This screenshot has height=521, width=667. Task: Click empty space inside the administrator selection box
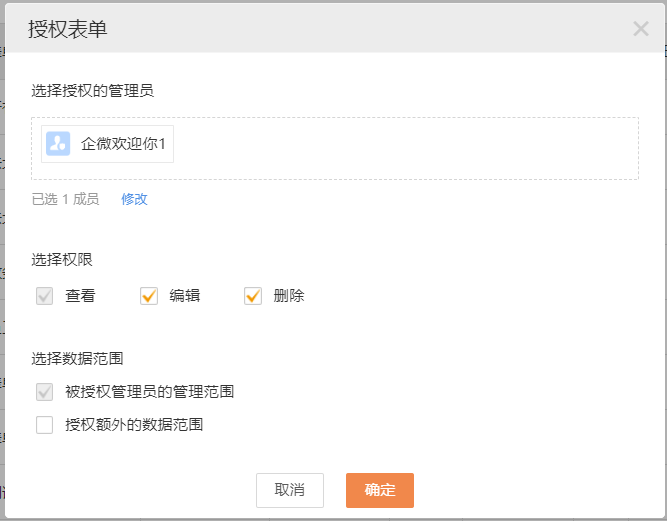click(400, 148)
